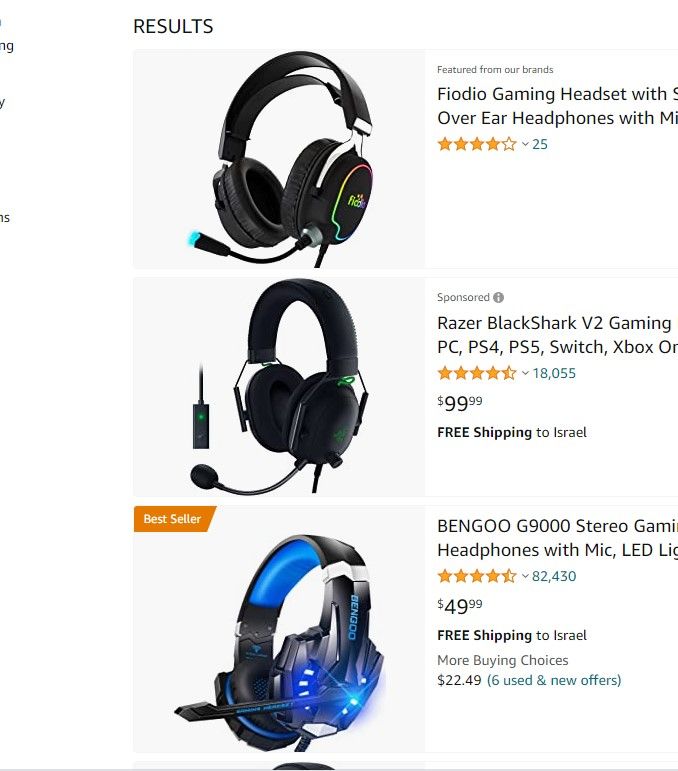Click the Fiodio headset star rating
This screenshot has width=678, height=771.
(477, 144)
